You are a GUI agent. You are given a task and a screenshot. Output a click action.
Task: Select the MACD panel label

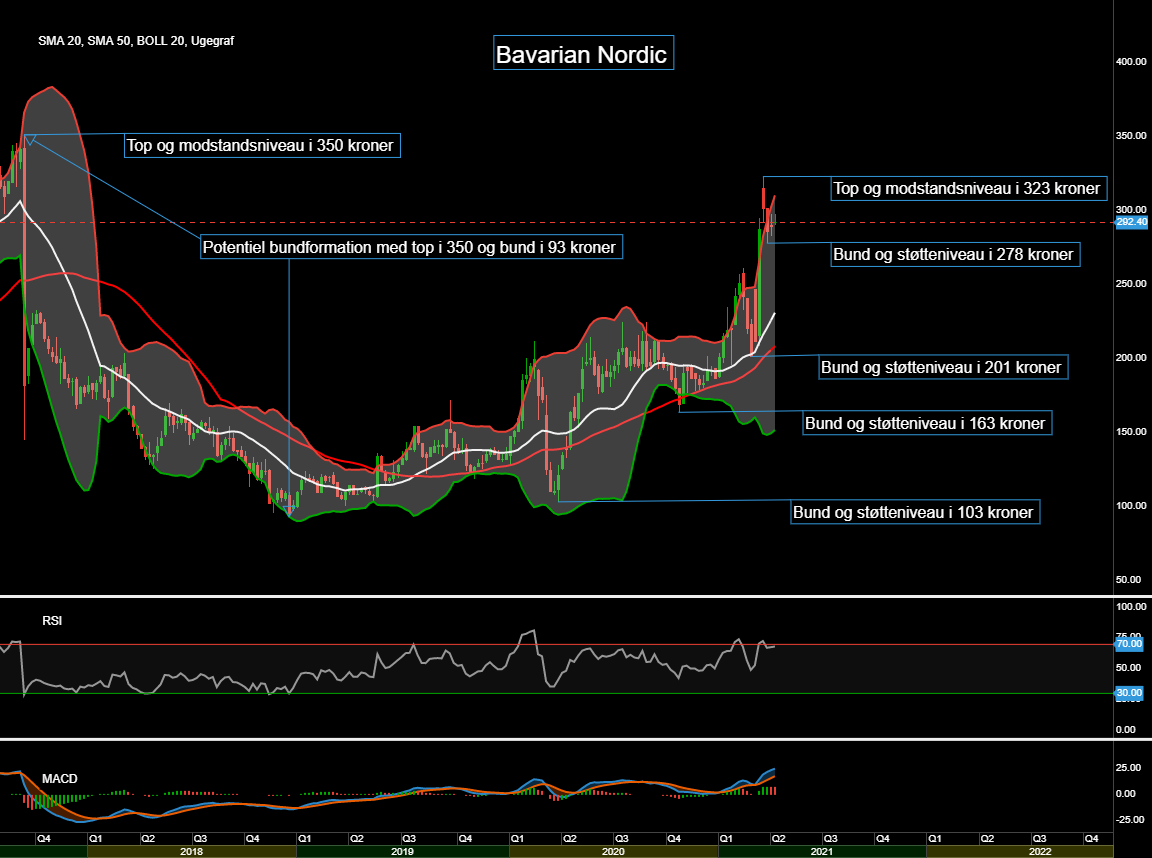pyautogui.click(x=60, y=779)
